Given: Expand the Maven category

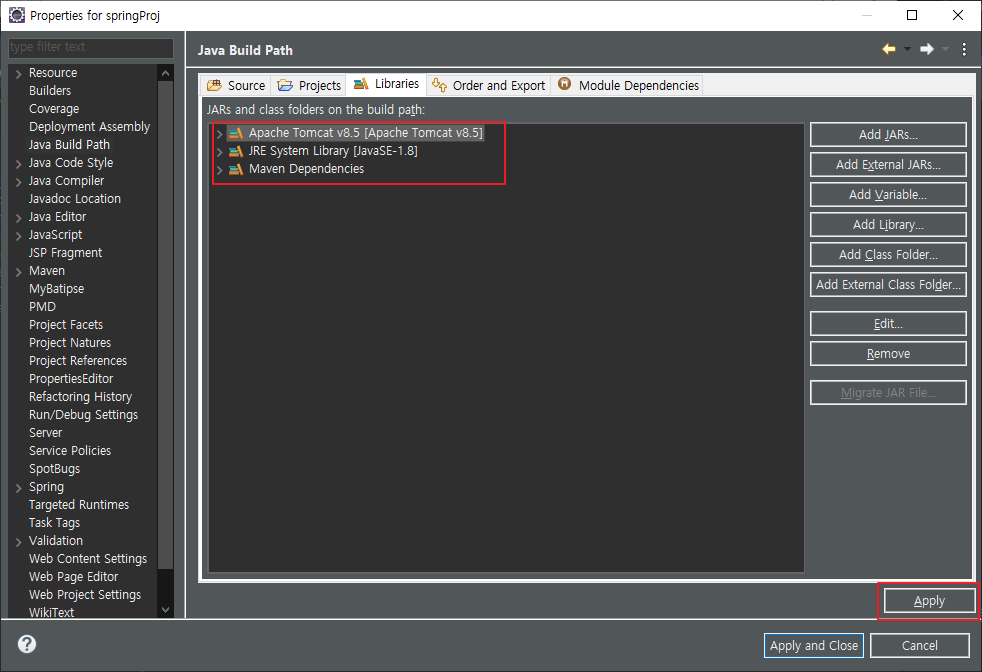Looking at the screenshot, I should tap(18, 272).
